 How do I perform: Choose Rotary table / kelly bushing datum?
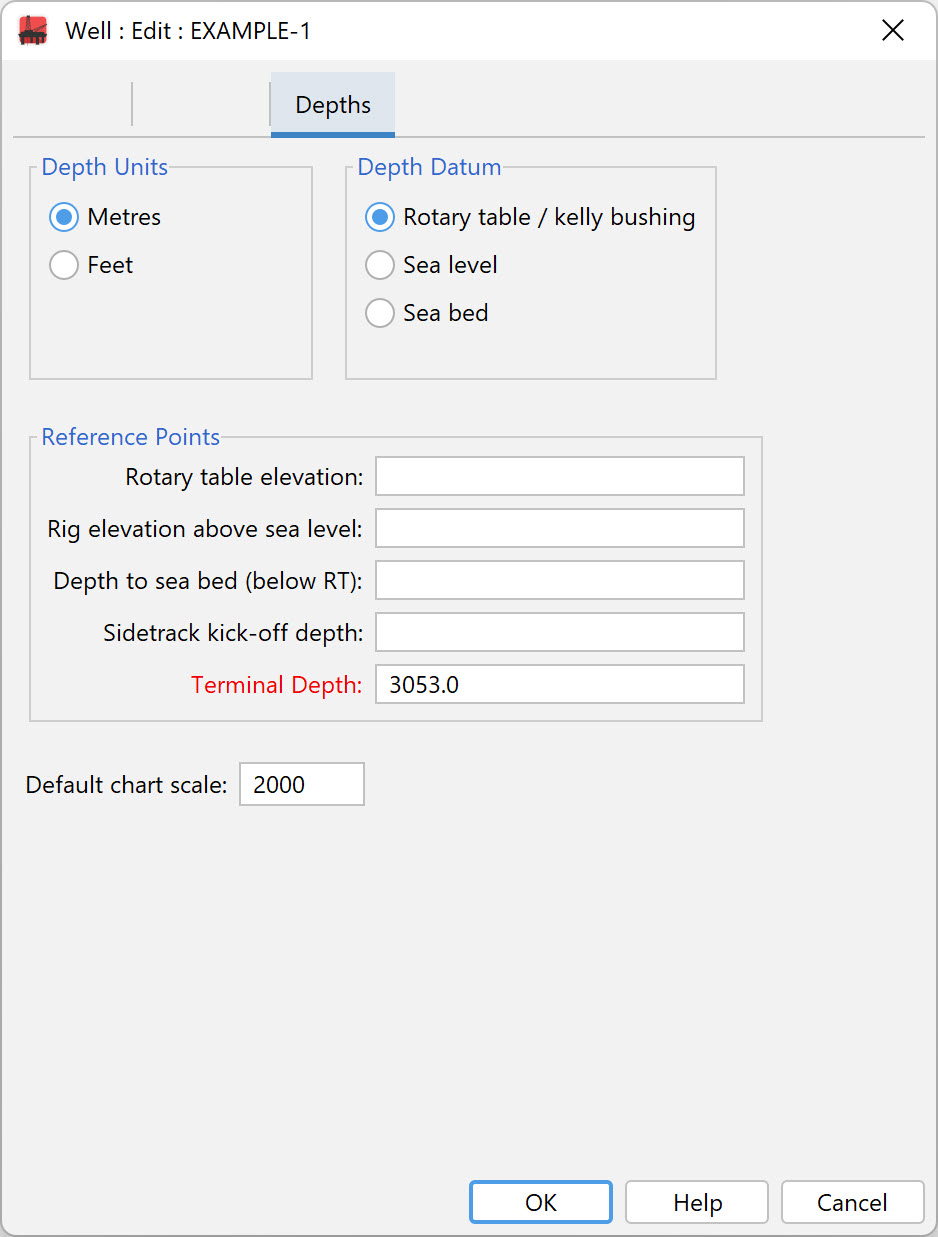pos(530,217)
